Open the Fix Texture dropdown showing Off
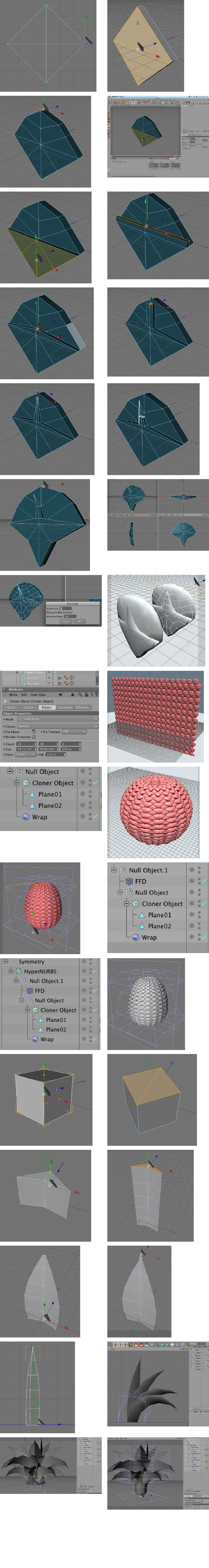 [x=74, y=732]
